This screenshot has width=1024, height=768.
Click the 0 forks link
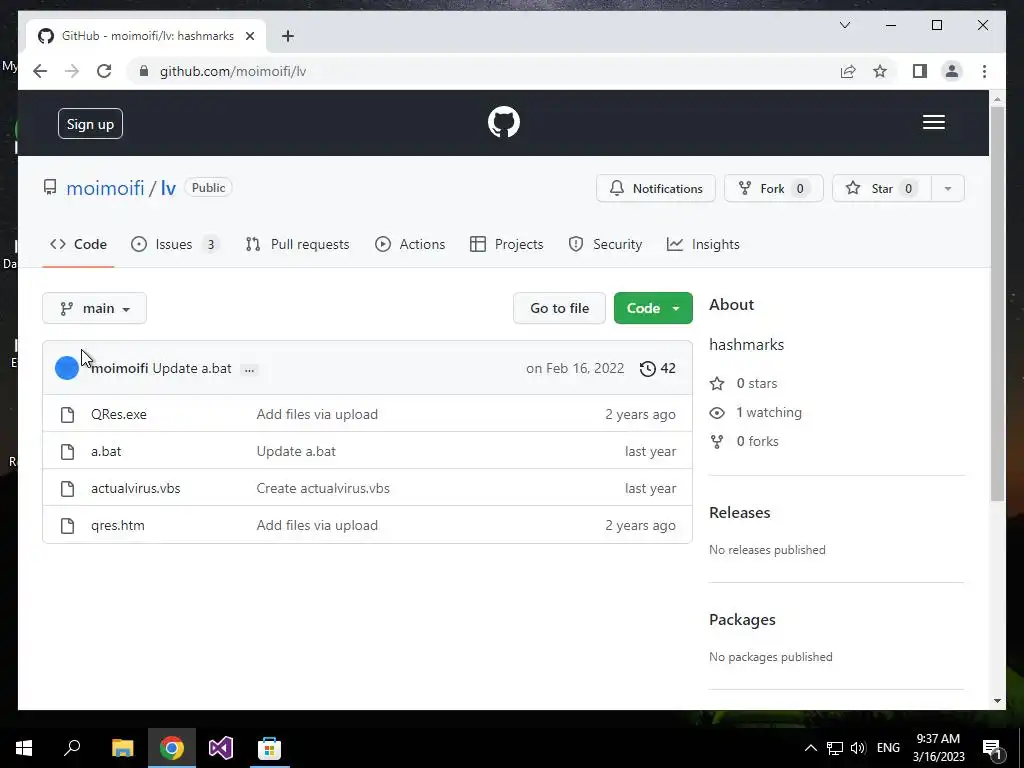pyautogui.click(x=744, y=441)
